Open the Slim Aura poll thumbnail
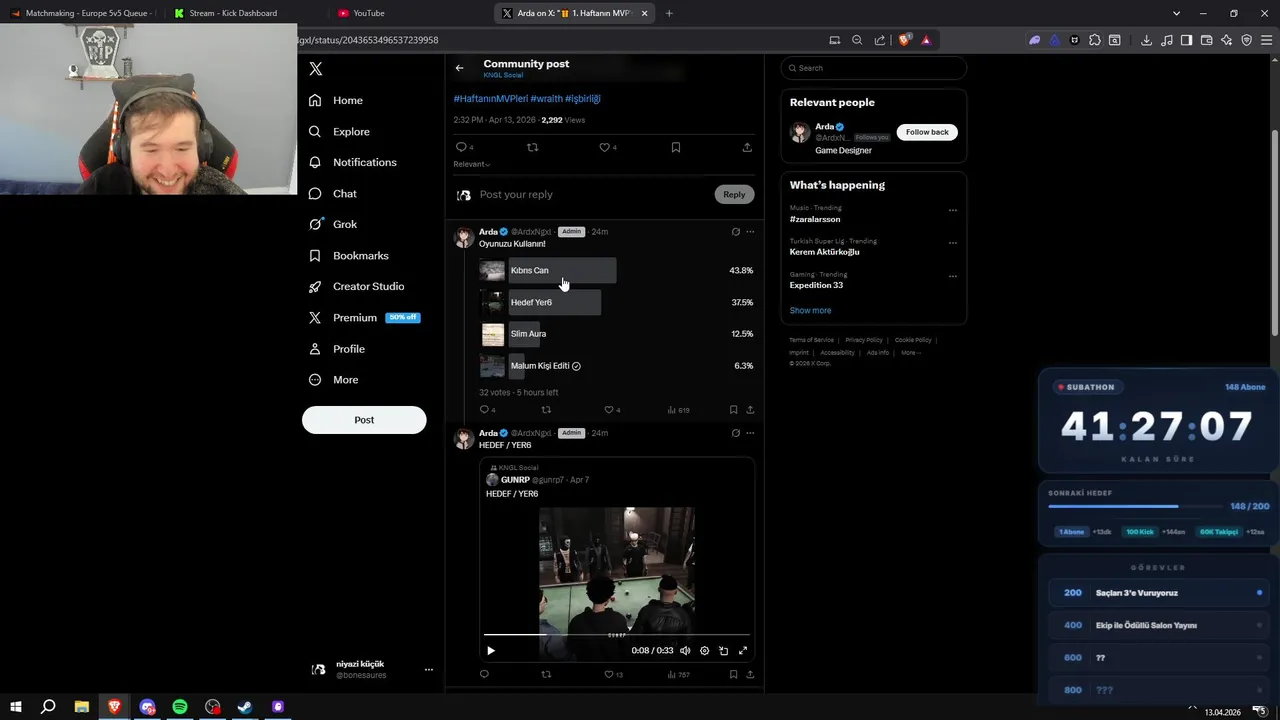 (x=492, y=334)
